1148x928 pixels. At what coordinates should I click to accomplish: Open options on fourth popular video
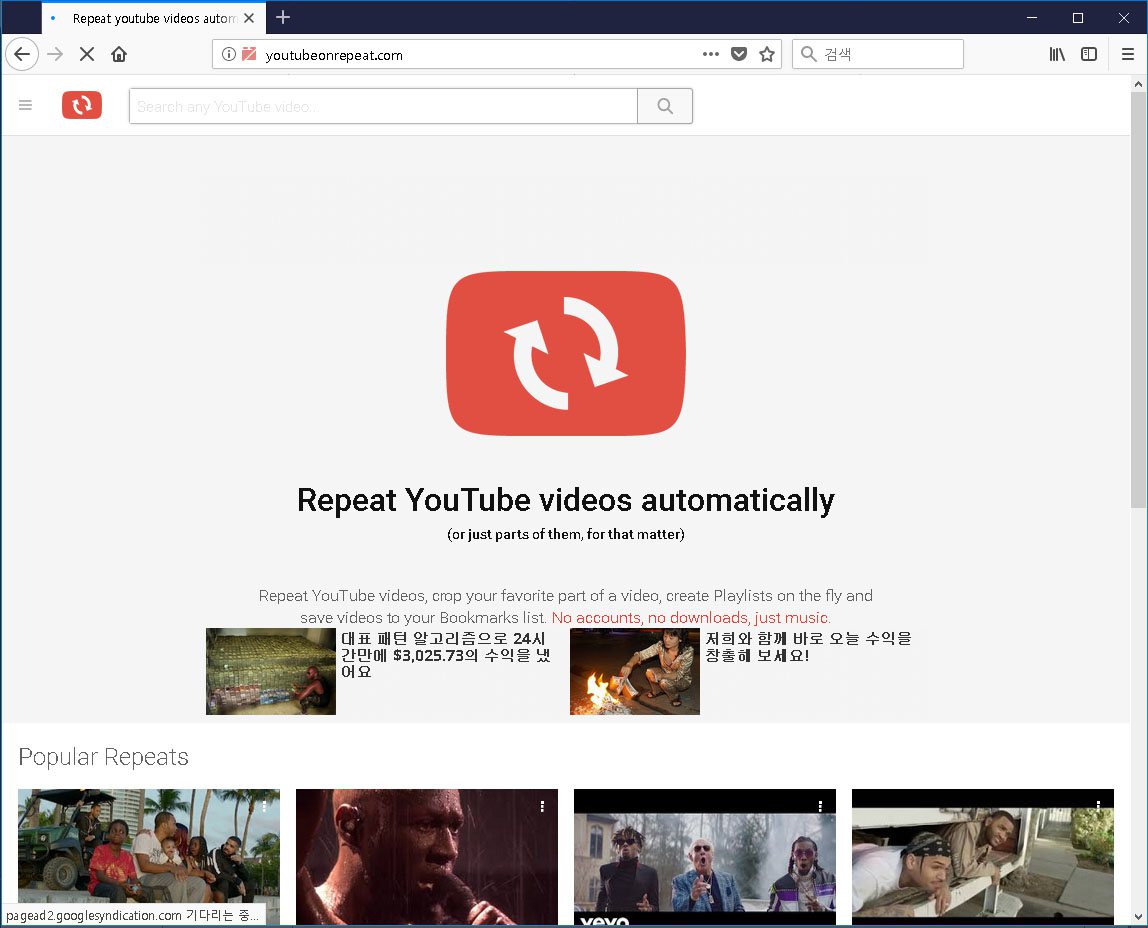(x=1098, y=807)
